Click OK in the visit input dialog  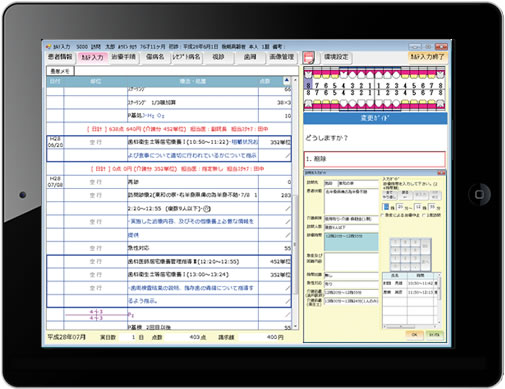414,334
